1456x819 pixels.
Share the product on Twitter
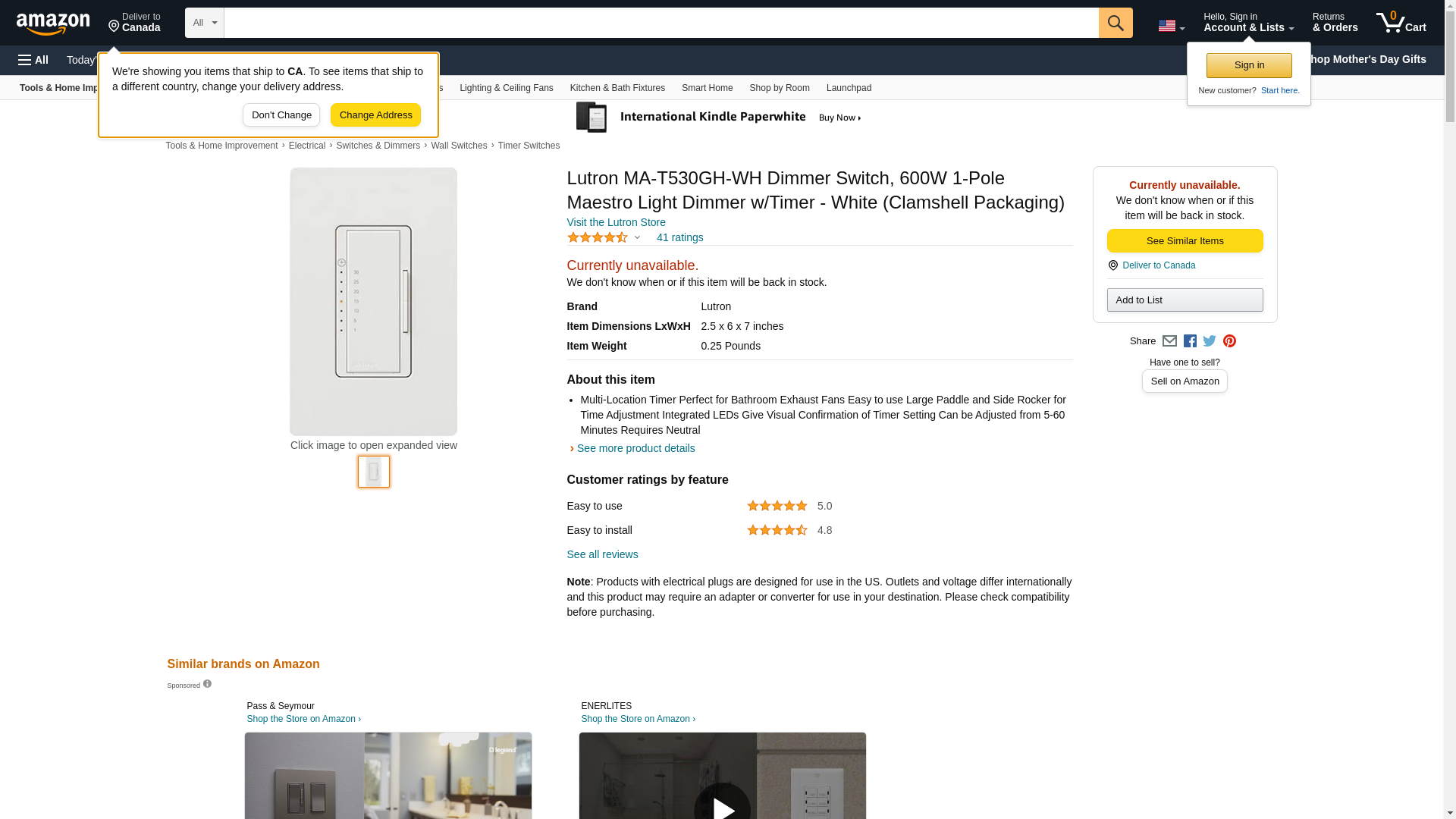pyautogui.click(x=1210, y=341)
